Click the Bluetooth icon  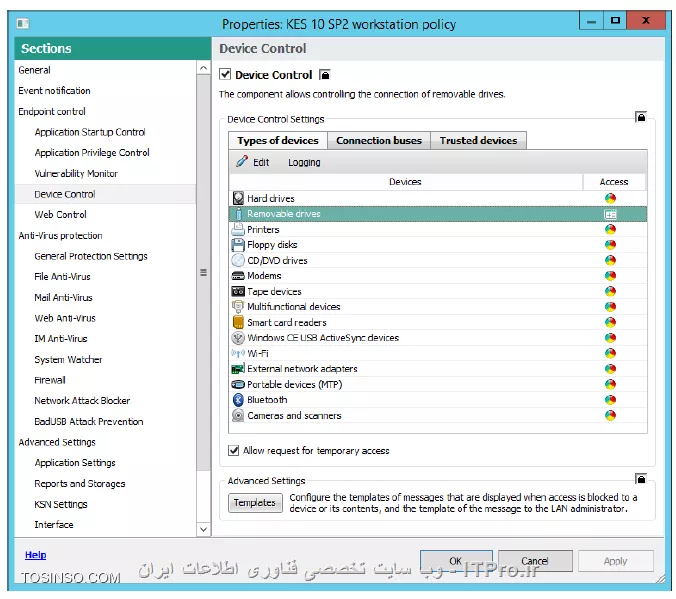click(x=238, y=400)
